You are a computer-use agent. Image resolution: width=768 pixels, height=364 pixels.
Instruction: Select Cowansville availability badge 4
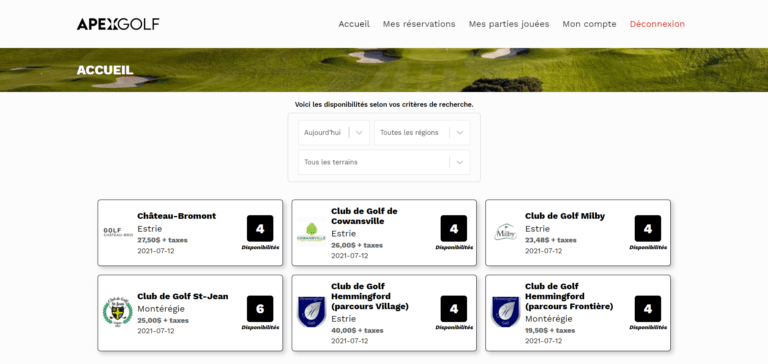point(454,229)
